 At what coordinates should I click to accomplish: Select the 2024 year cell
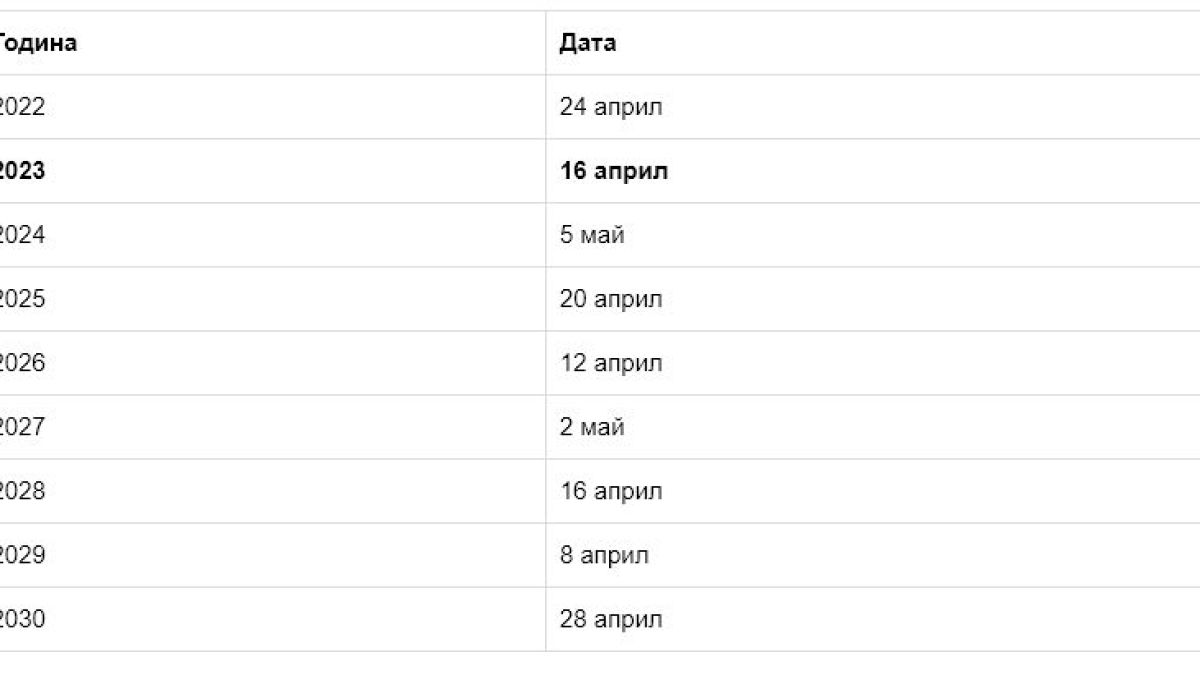(x=22, y=235)
